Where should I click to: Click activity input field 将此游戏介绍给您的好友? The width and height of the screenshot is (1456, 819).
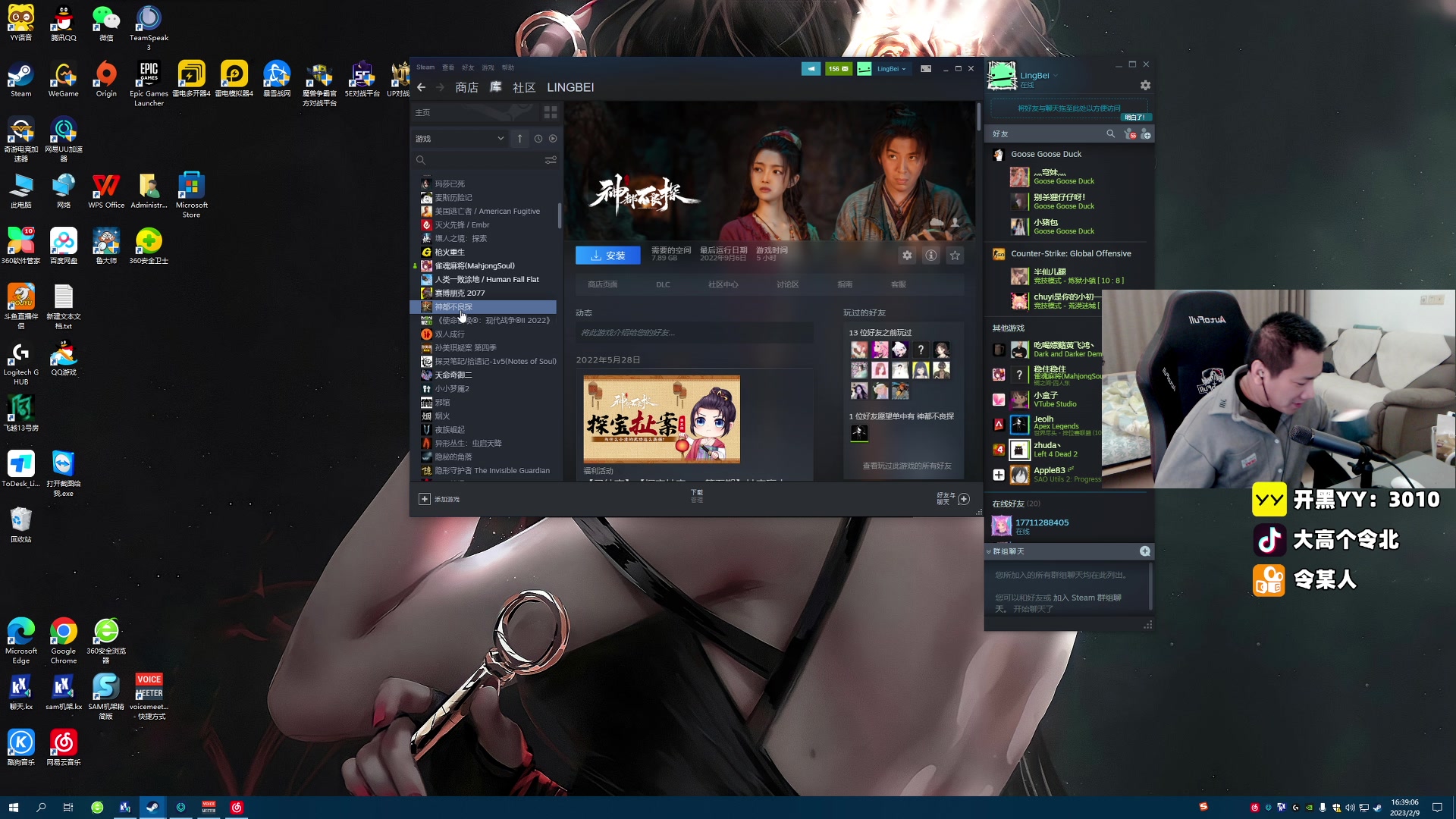[x=694, y=332]
